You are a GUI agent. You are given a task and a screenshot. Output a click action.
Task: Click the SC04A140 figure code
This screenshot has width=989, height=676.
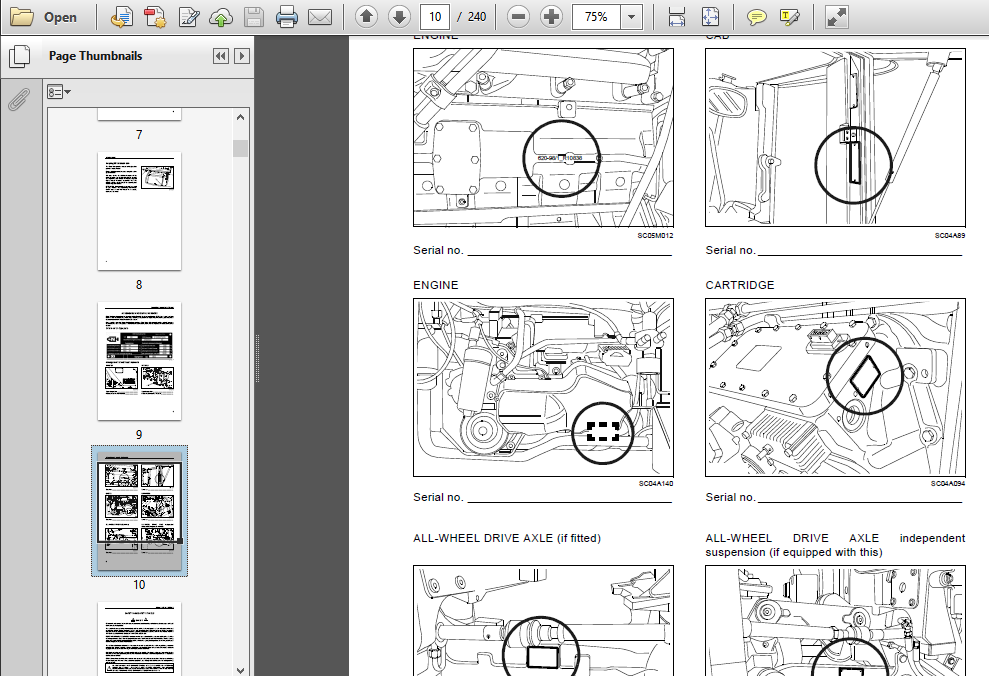pyautogui.click(x=656, y=484)
